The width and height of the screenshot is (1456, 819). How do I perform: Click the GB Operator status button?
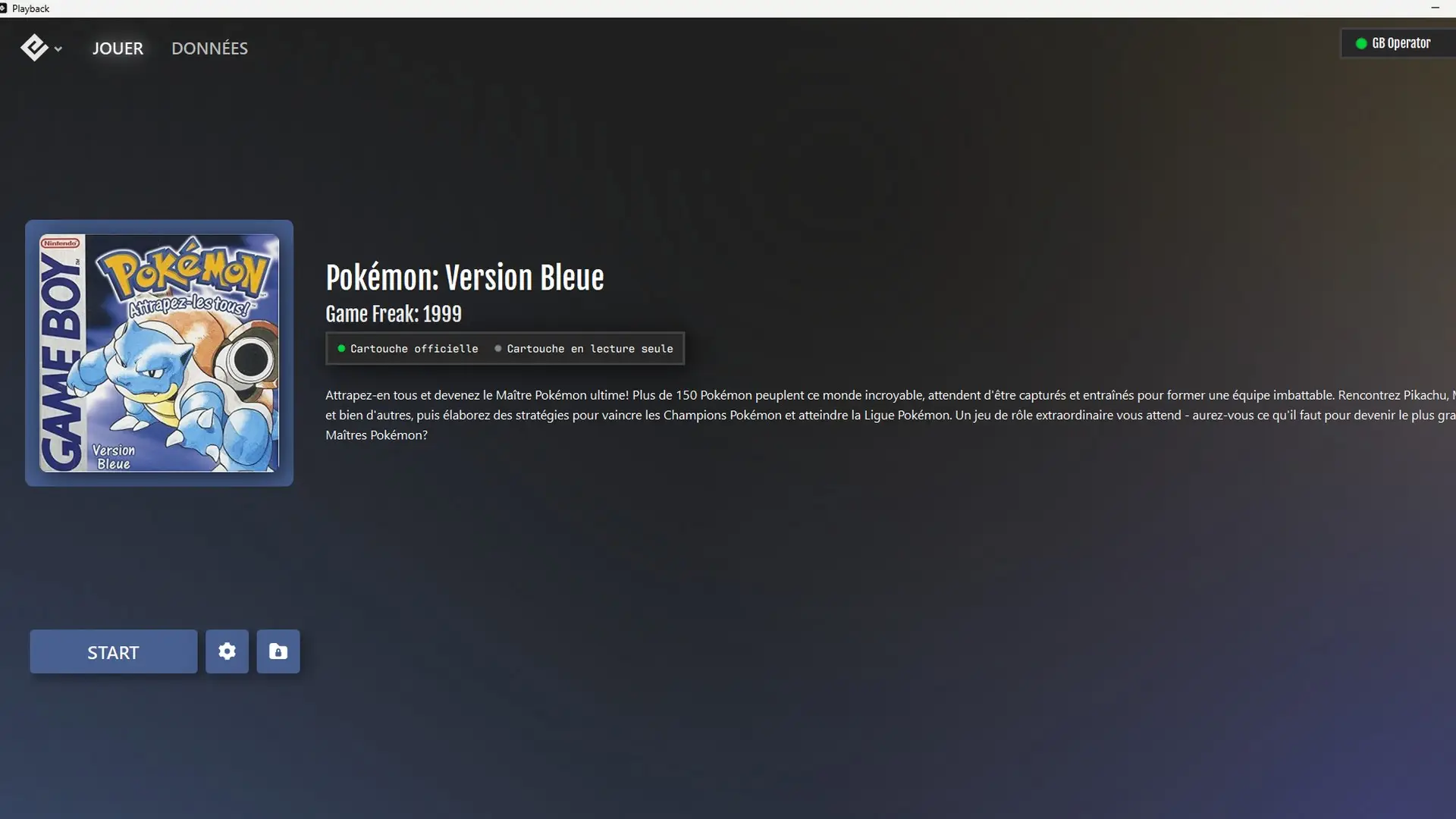[1398, 43]
